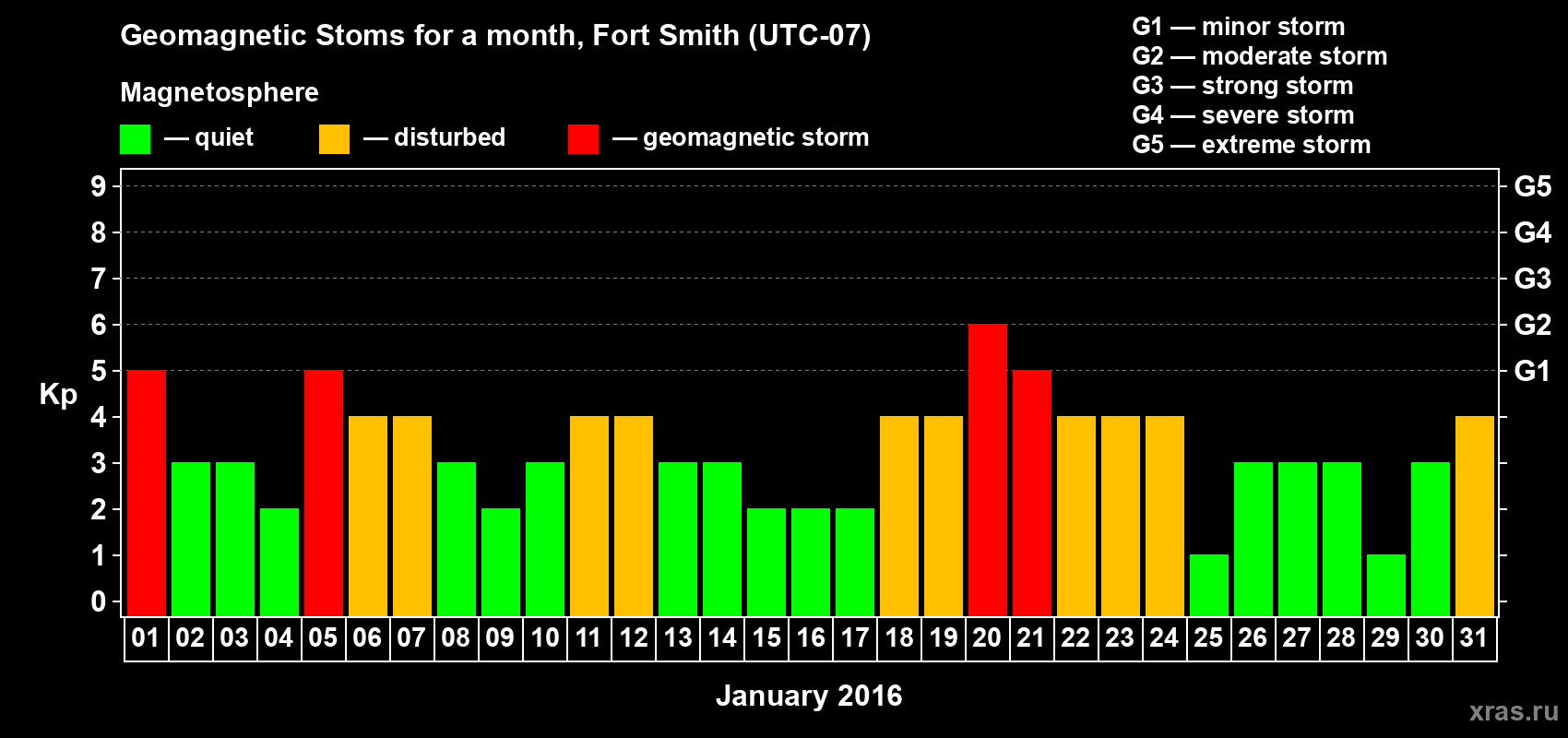The image size is (1568, 738).
Task: Select the yellow bar for January 07
Action: 412,517
